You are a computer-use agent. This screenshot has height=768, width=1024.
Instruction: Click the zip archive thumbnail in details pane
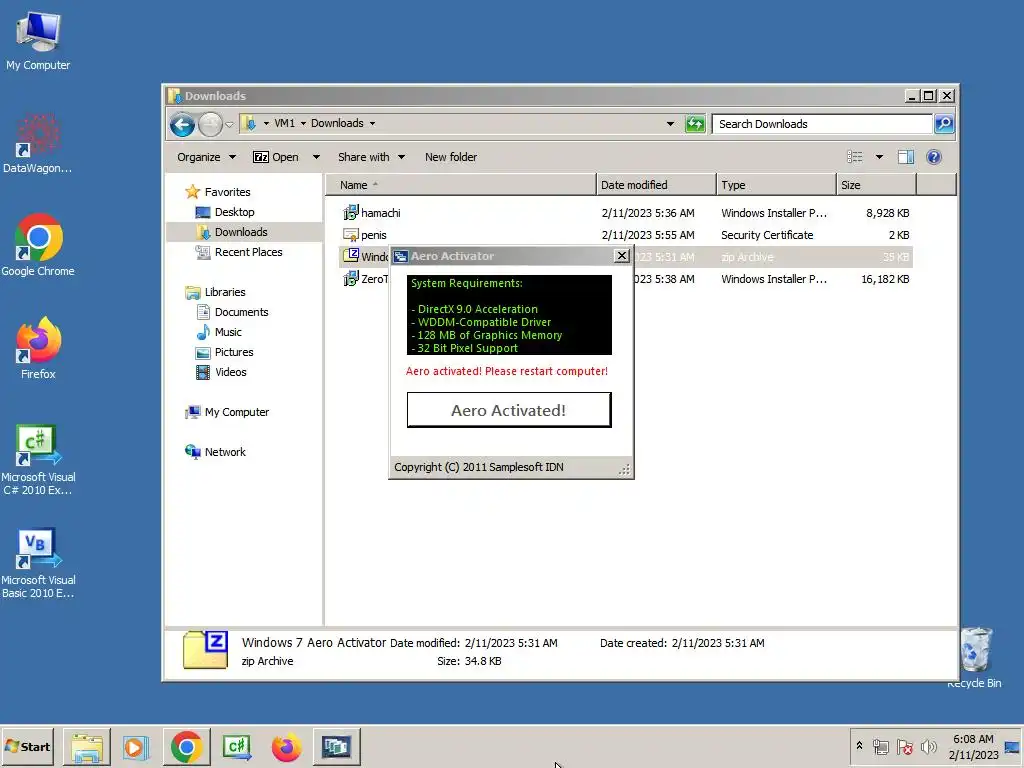pos(205,650)
